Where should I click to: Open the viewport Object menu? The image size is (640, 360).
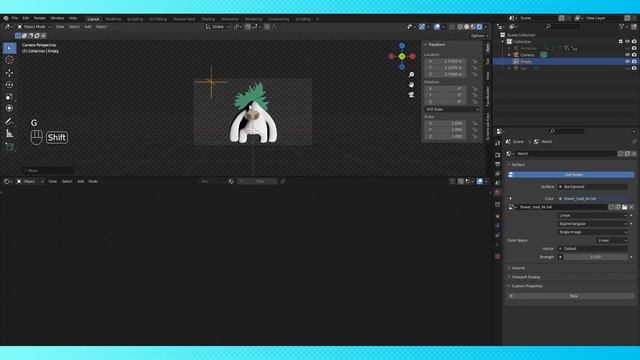pos(101,27)
